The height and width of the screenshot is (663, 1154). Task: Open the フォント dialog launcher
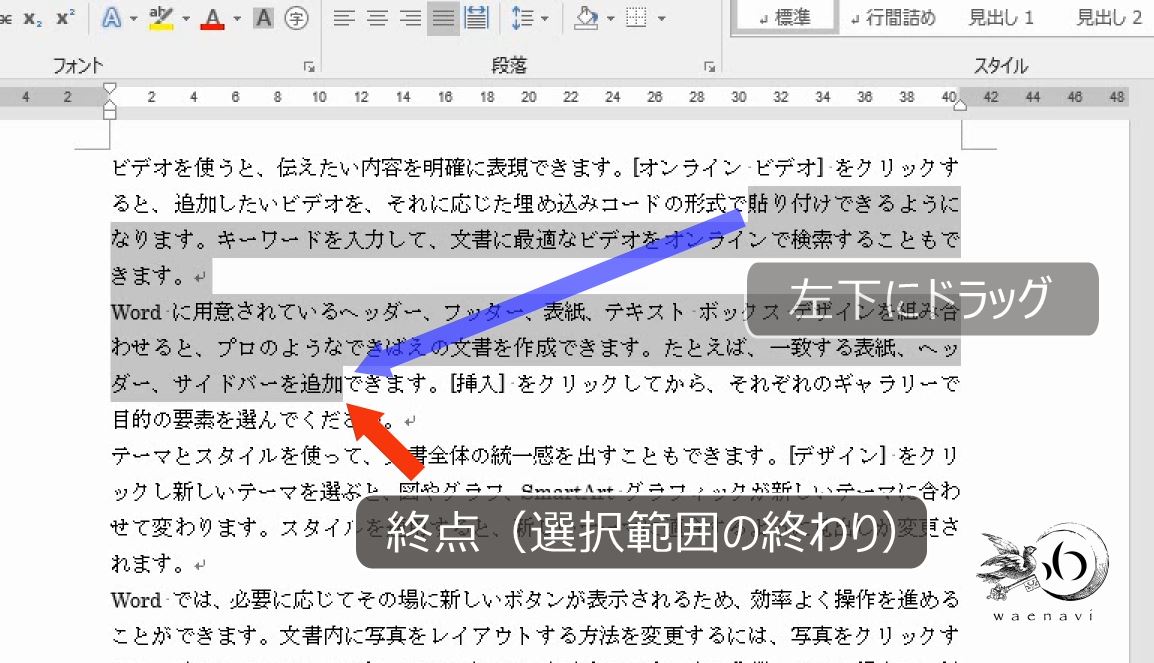click(309, 66)
